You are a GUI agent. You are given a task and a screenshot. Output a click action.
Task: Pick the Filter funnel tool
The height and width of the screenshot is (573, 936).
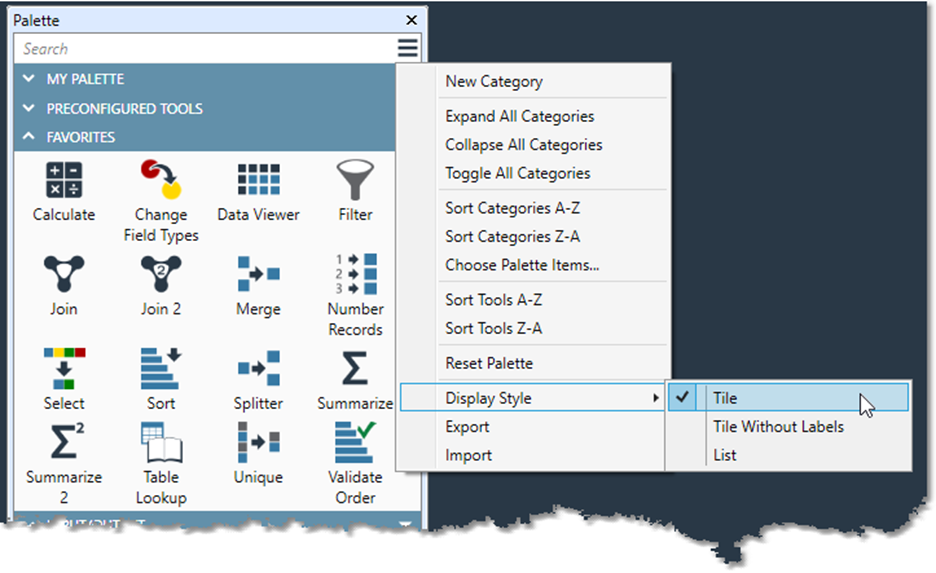[355, 181]
